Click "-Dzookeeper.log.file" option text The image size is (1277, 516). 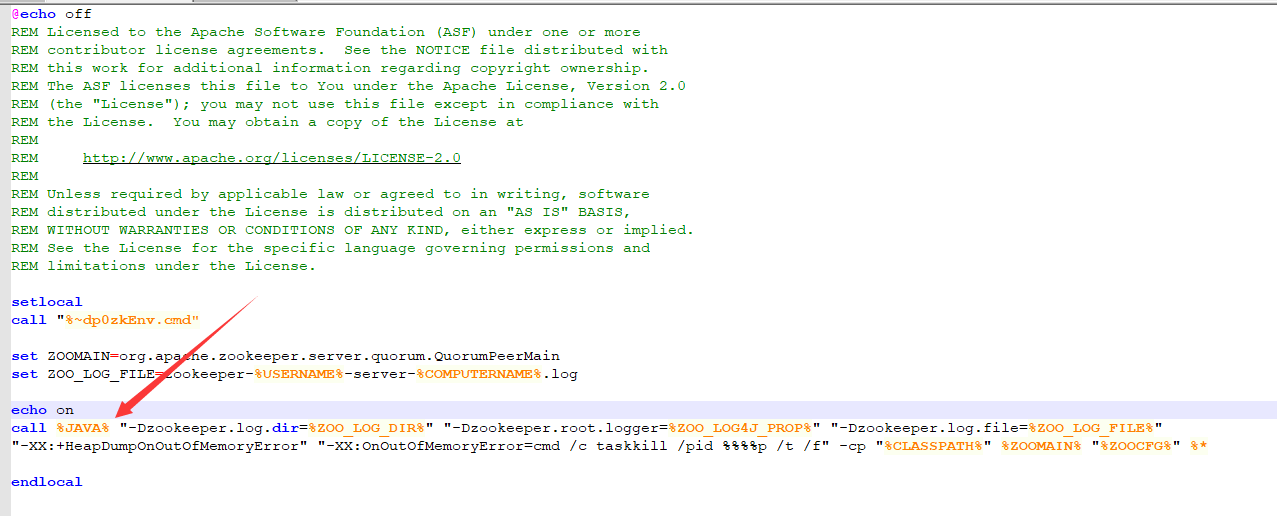[930, 428]
